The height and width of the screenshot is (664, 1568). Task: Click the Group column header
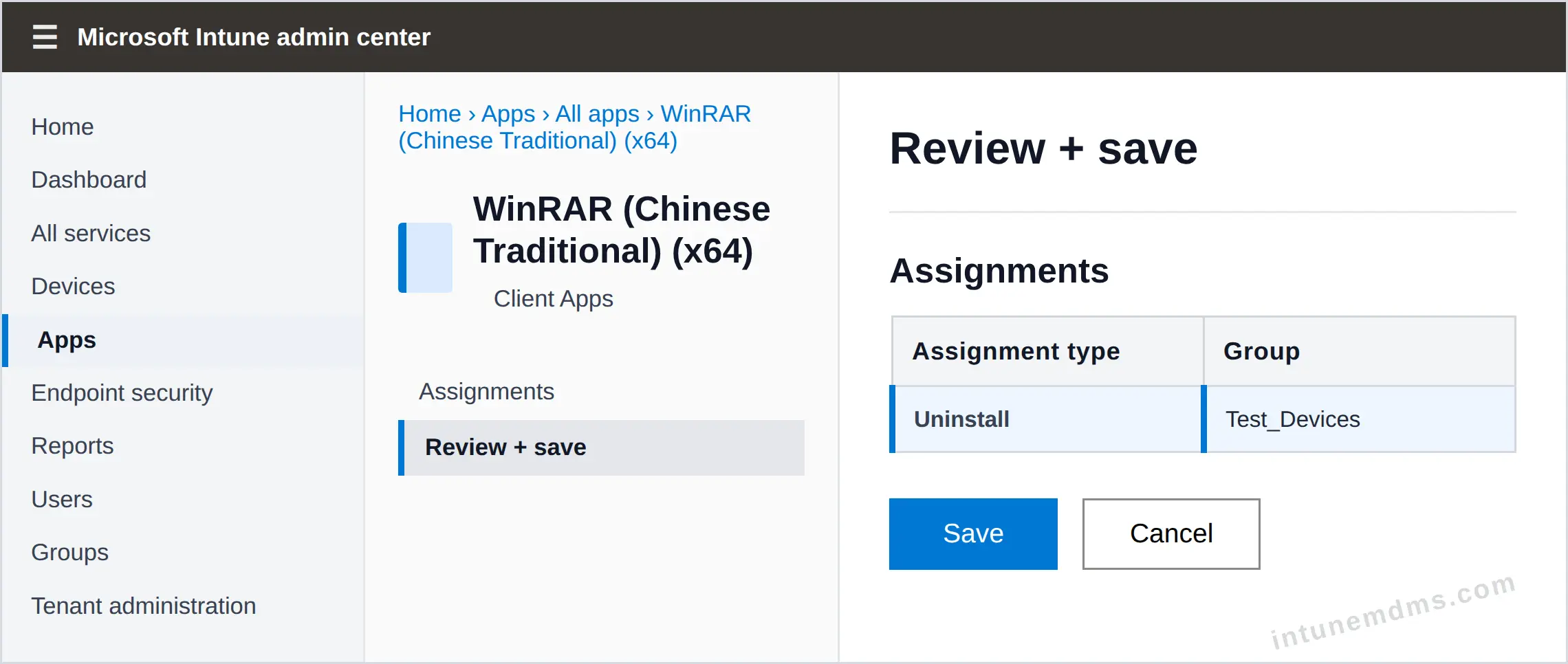1360,351
